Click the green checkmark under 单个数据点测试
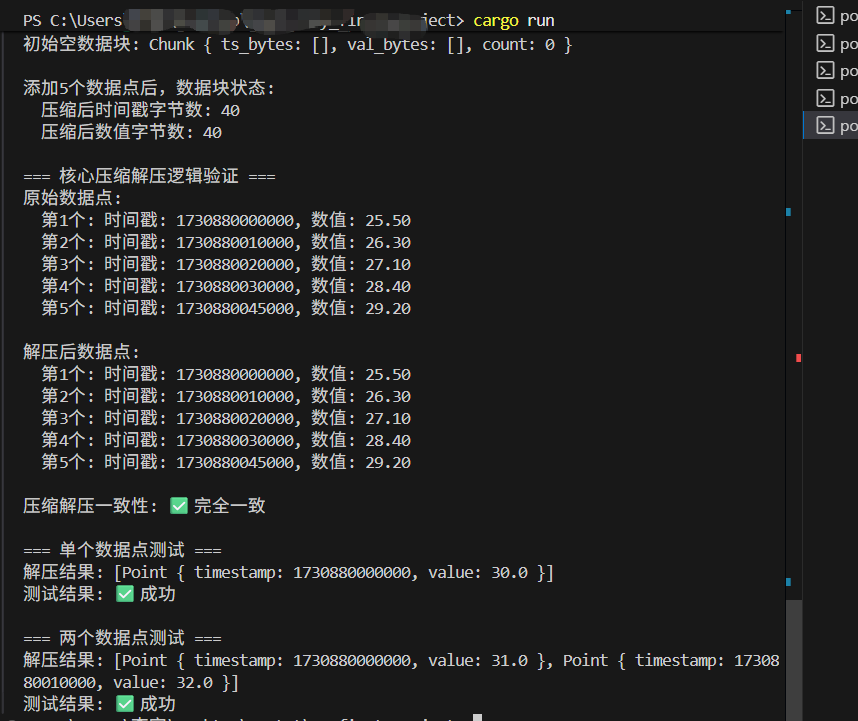This screenshot has width=858, height=721. click(x=125, y=594)
